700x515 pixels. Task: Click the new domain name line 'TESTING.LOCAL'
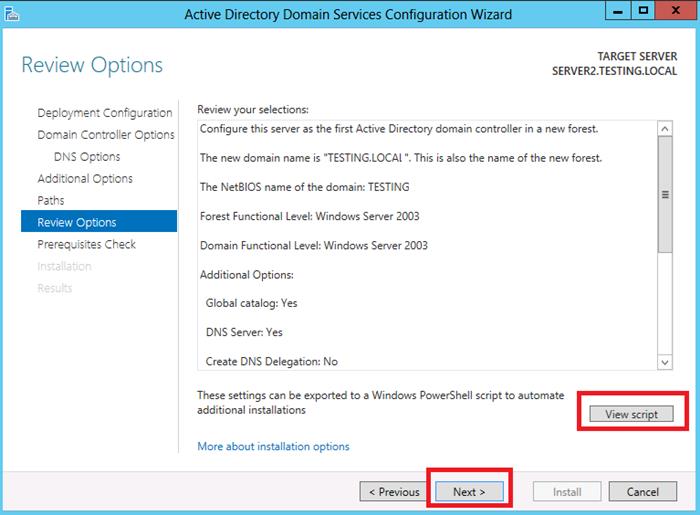[401, 158]
